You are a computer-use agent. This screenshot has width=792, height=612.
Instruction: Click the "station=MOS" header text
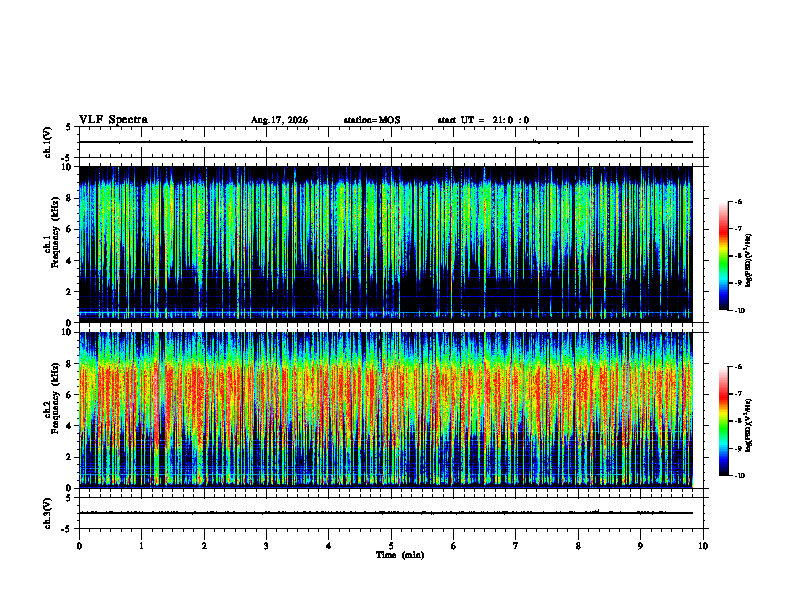pos(372,120)
